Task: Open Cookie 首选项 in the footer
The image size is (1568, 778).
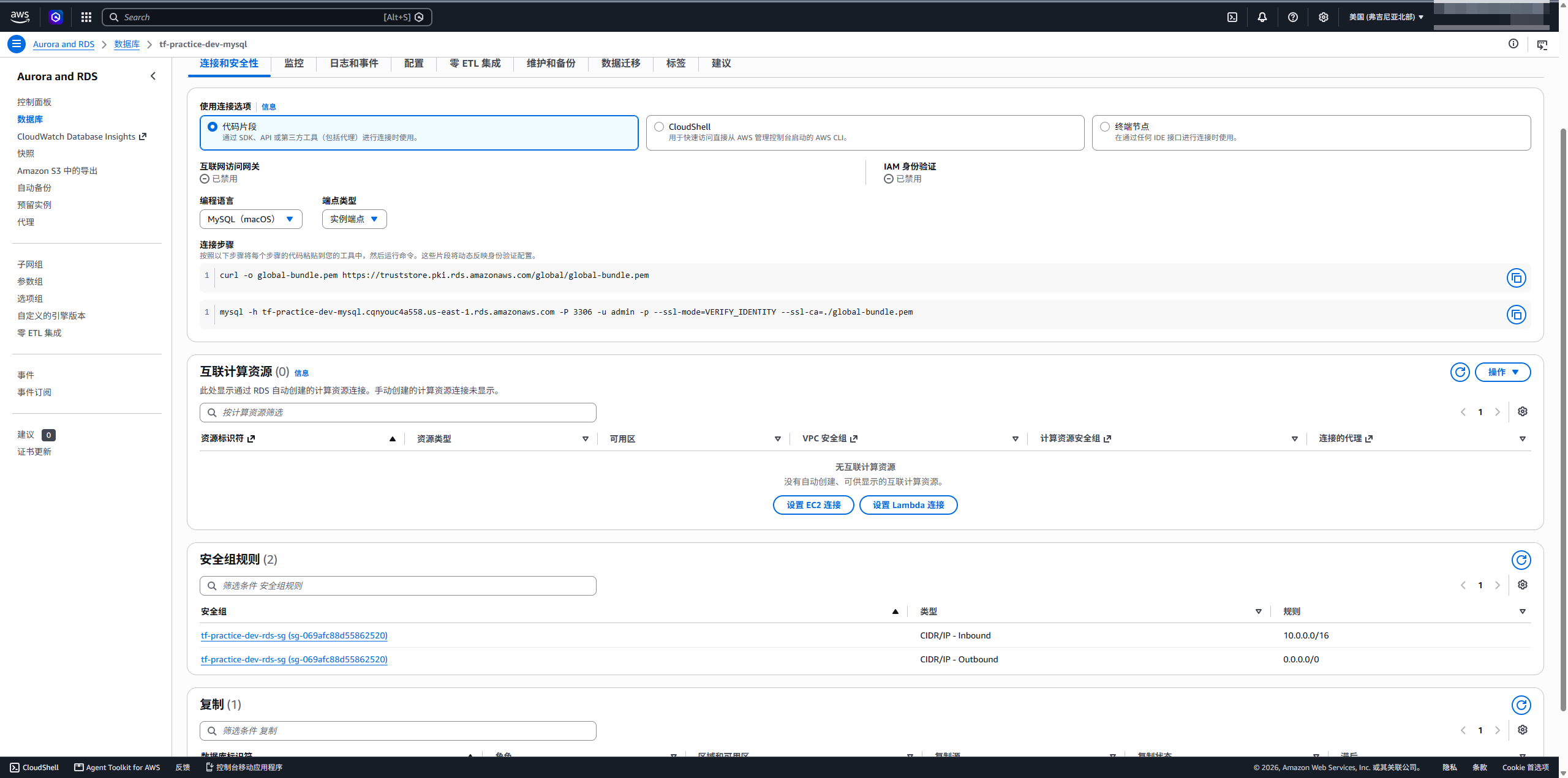Action: tap(1526, 768)
